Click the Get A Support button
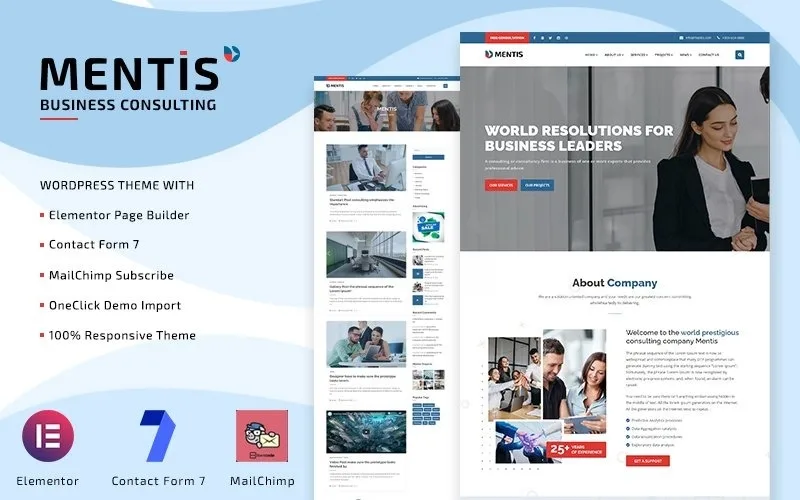 pos(647,461)
